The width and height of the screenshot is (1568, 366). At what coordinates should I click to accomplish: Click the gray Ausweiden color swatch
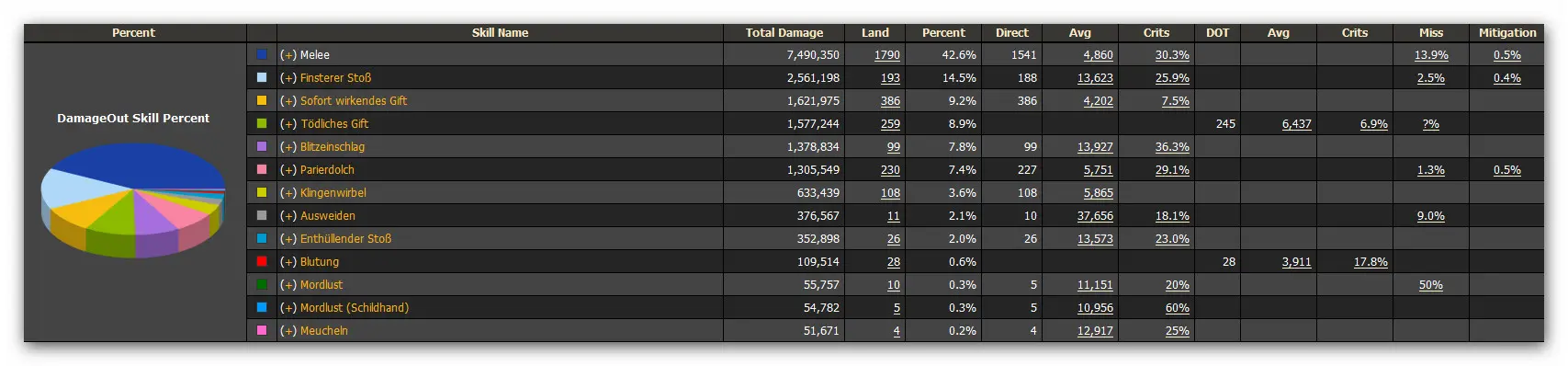point(262,216)
